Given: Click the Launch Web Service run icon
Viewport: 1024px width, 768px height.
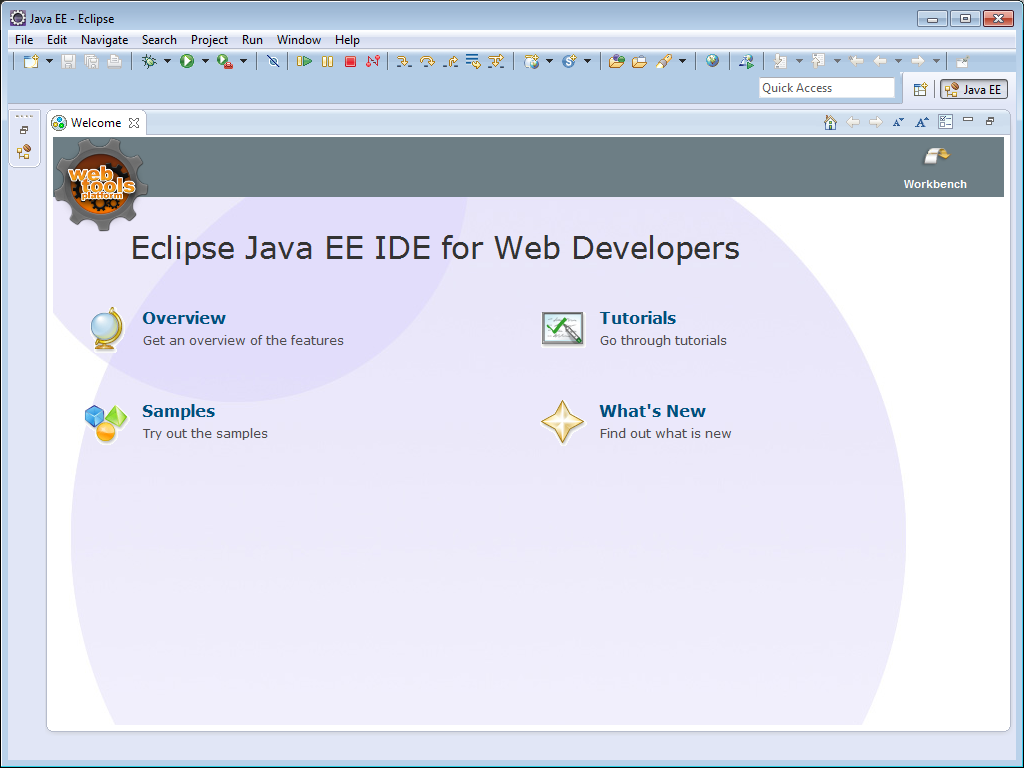Looking at the screenshot, I should coord(746,61).
